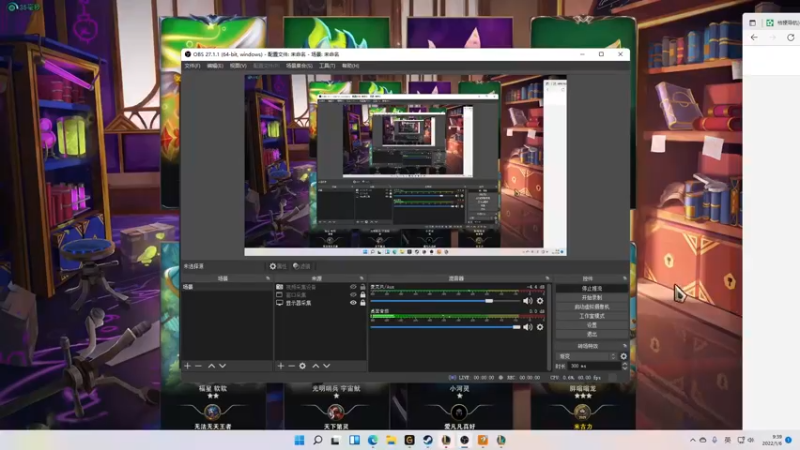Image resolution: width=800 pixels, height=450 pixels.
Task: Add a new scene with the plus icon
Action: tap(187, 366)
